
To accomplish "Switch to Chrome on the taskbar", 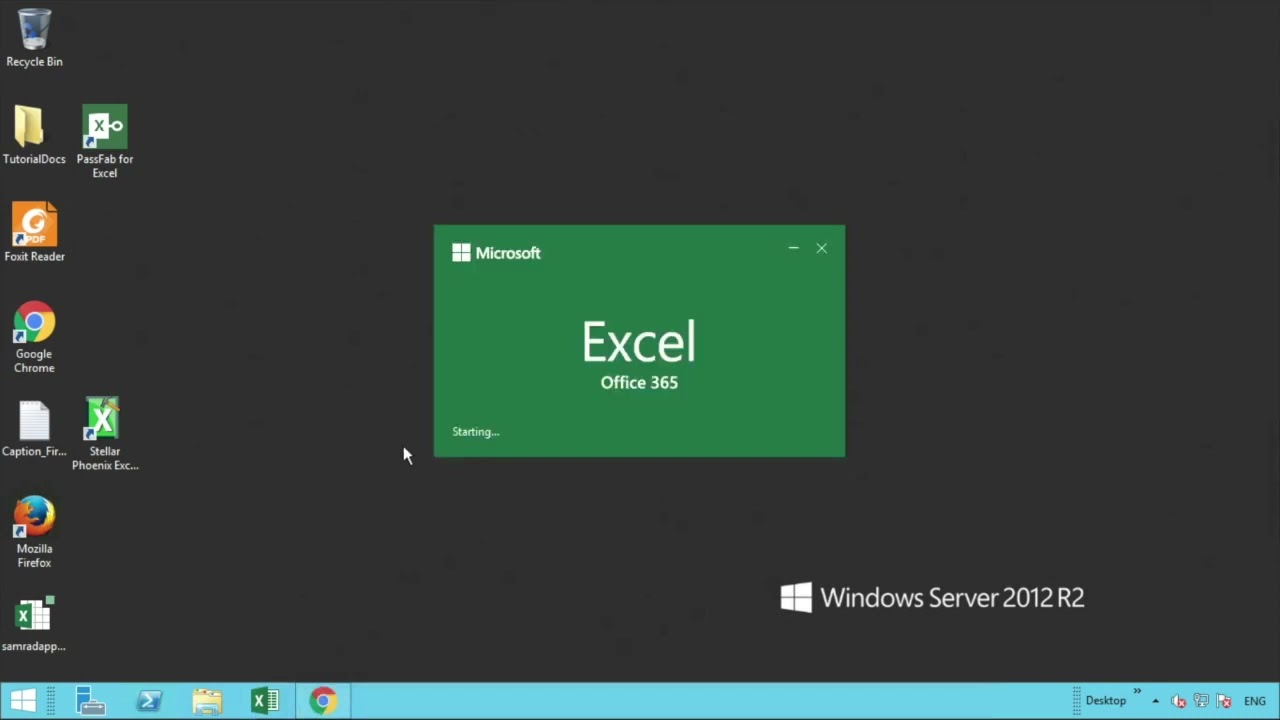I will (x=323, y=701).
